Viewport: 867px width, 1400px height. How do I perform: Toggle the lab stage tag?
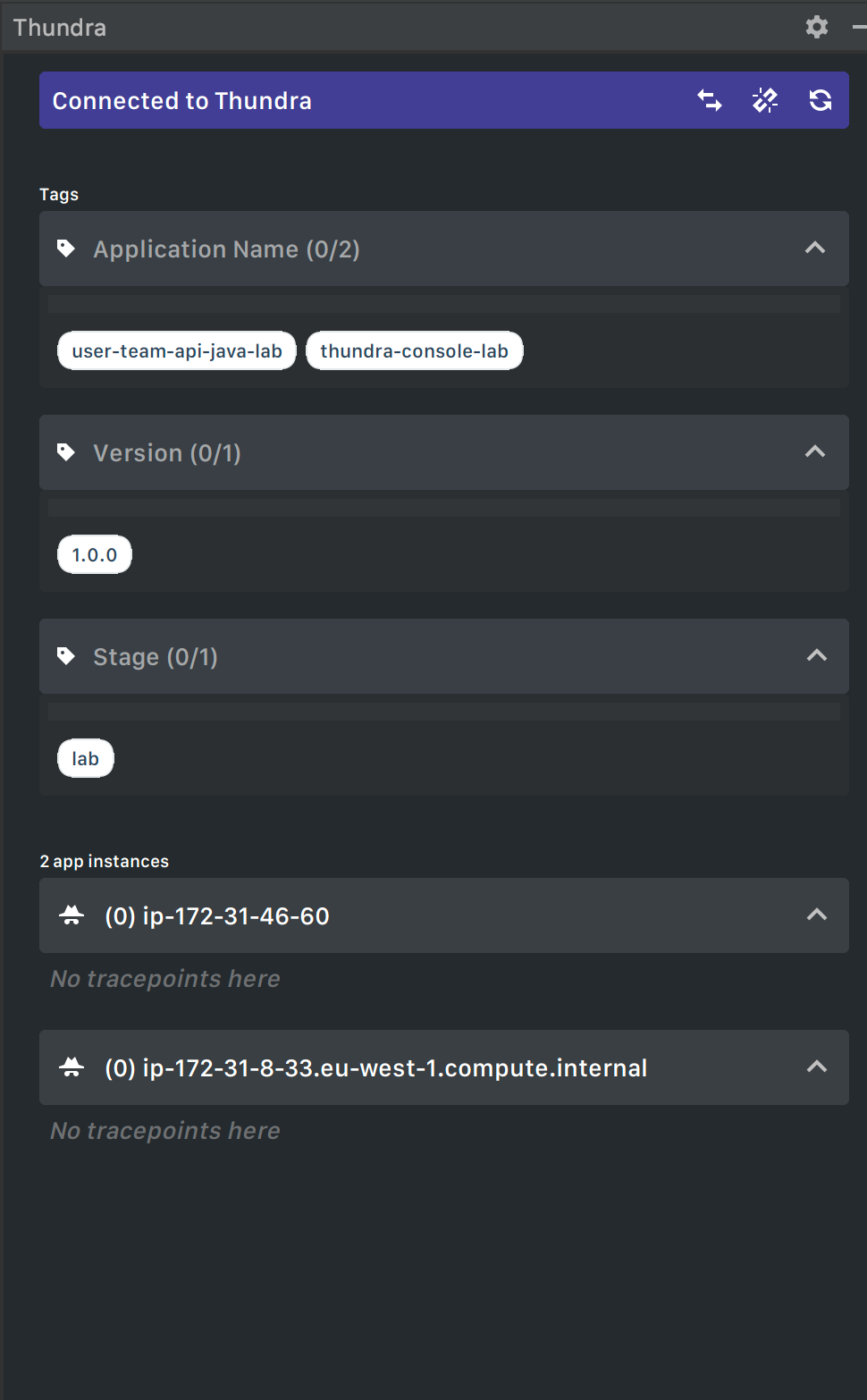click(86, 758)
